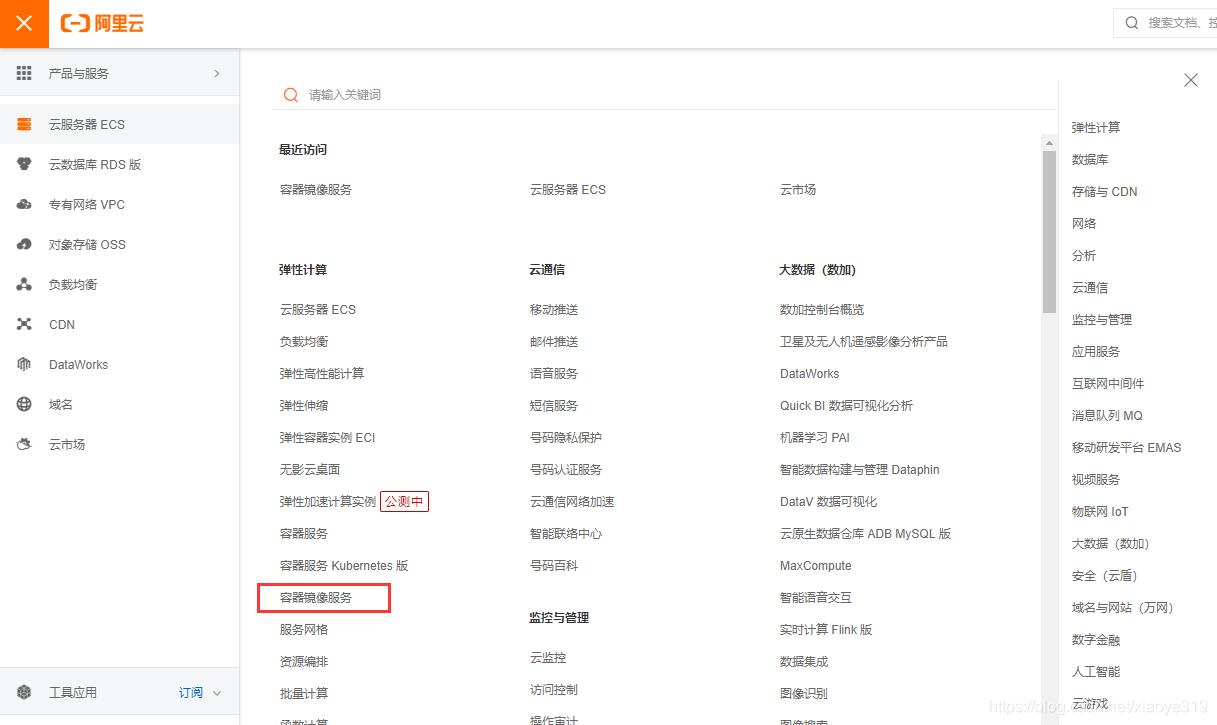Open 云服务器 ECS under 最近访问

coord(568,189)
